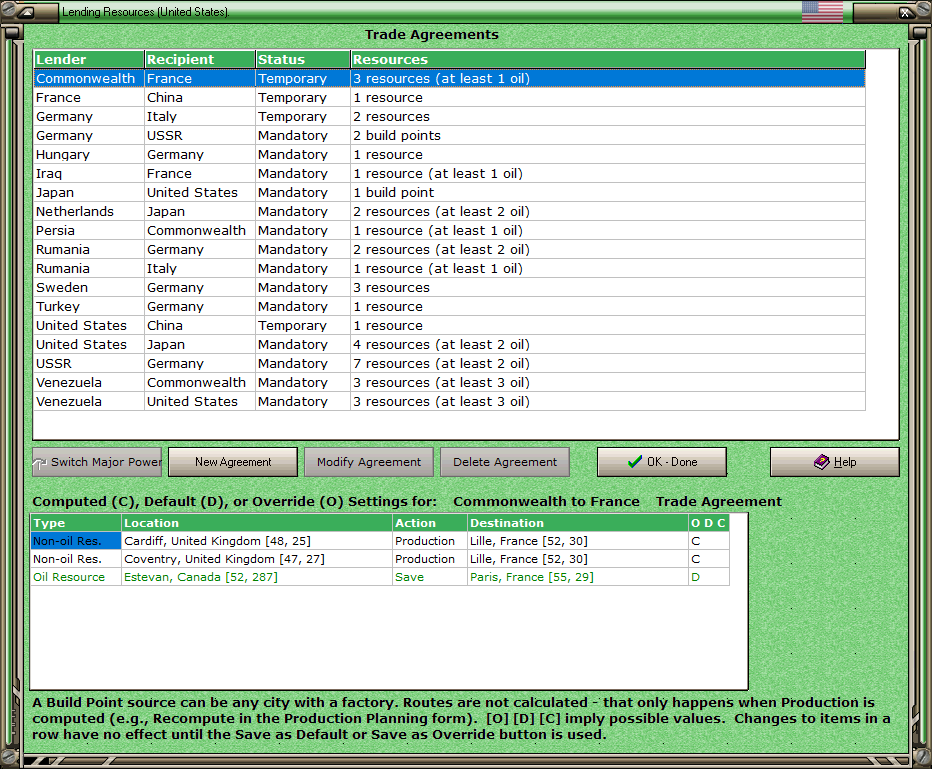This screenshot has width=932, height=769.
Task: Select the Coventry, United Kingdom resource row
Action: 380,559
